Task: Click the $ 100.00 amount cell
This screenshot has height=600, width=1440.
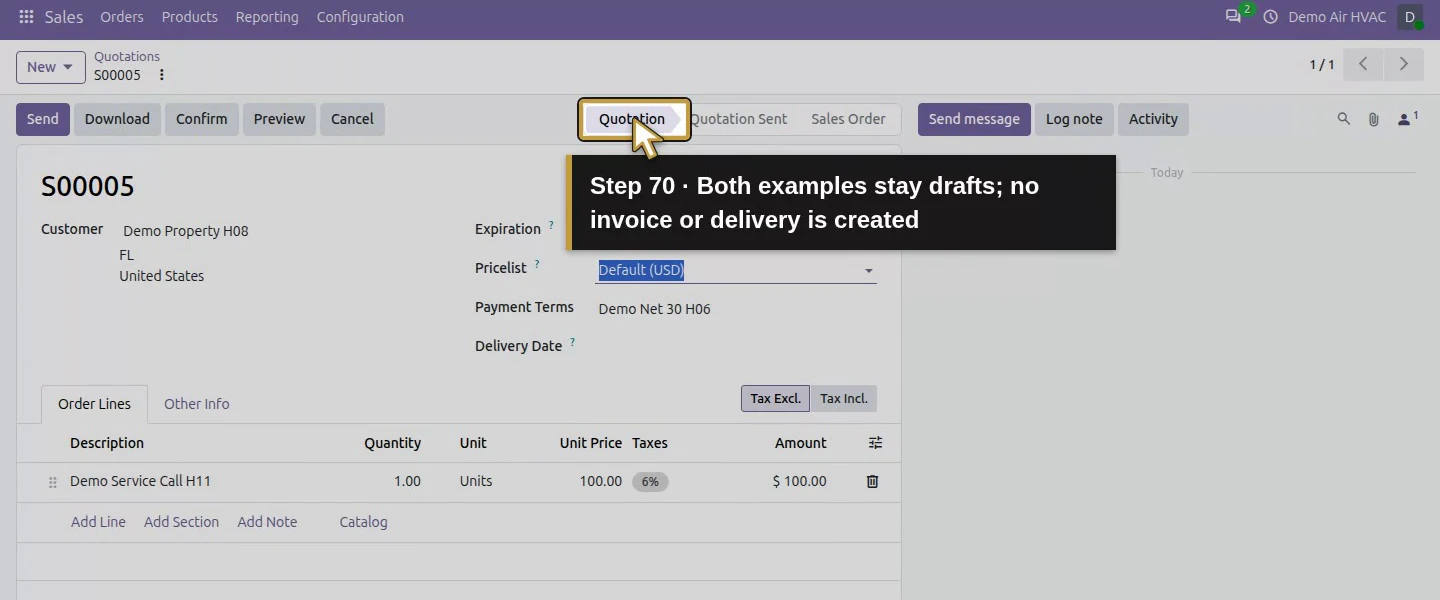Action: tap(799, 481)
